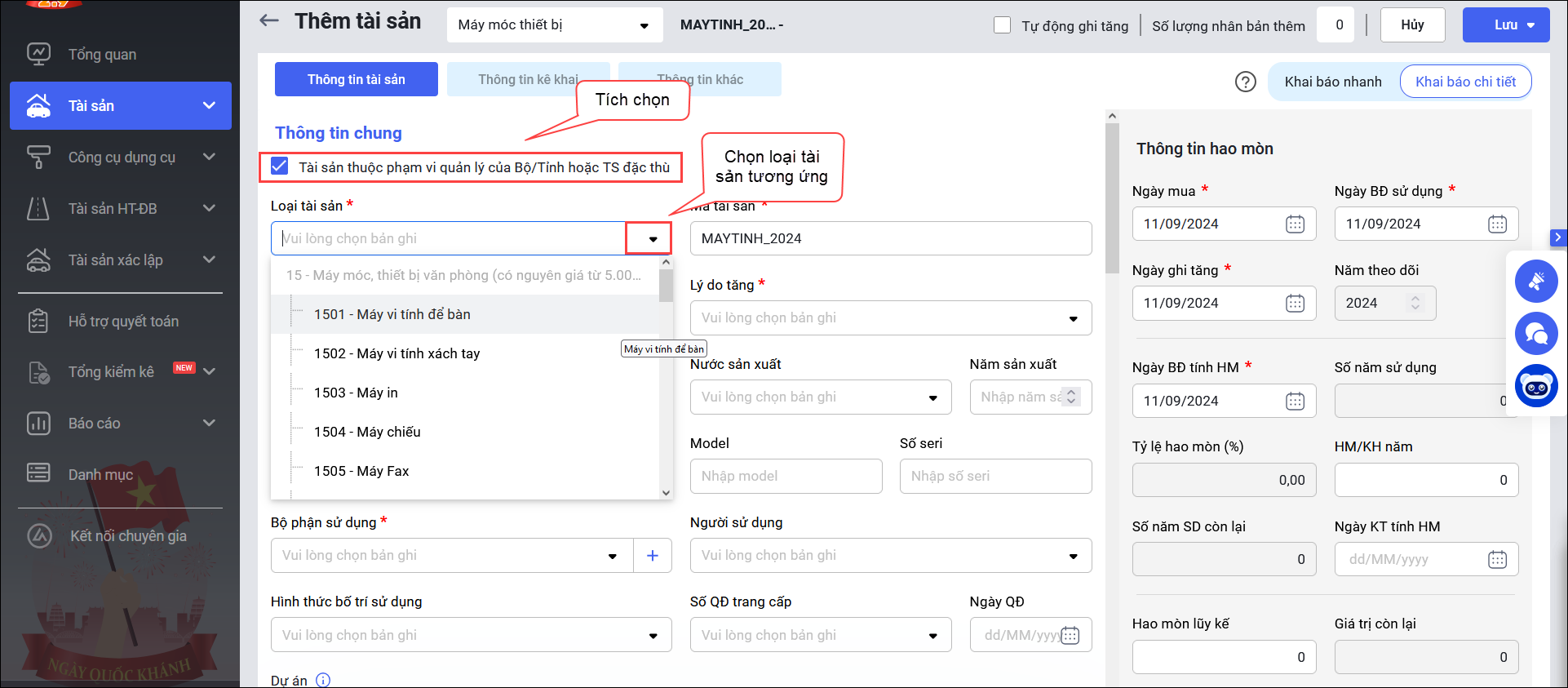Screen dimensions: 1568x688
Task: Open calendar for Ngày mua
Action: (x=1296, y=224)
